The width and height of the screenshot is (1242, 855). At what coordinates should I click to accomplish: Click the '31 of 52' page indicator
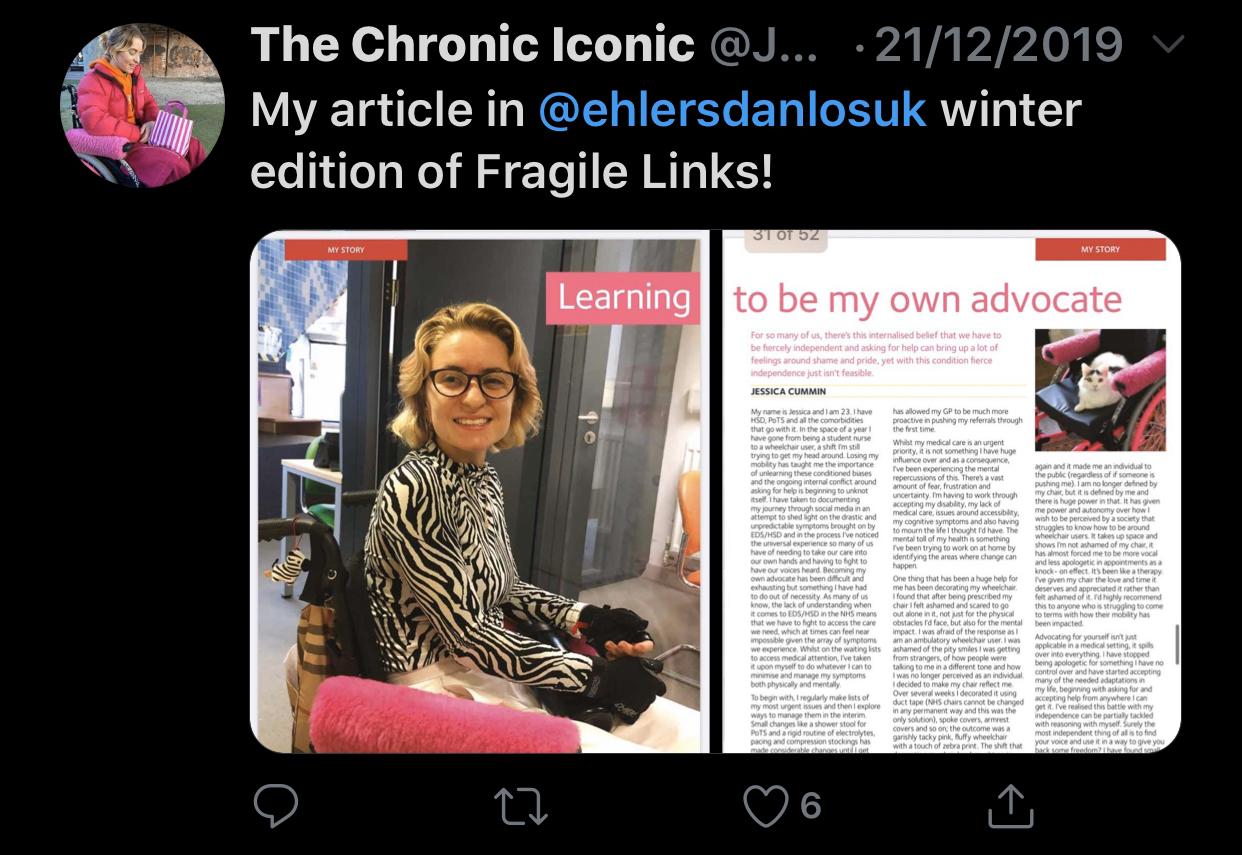787,236
